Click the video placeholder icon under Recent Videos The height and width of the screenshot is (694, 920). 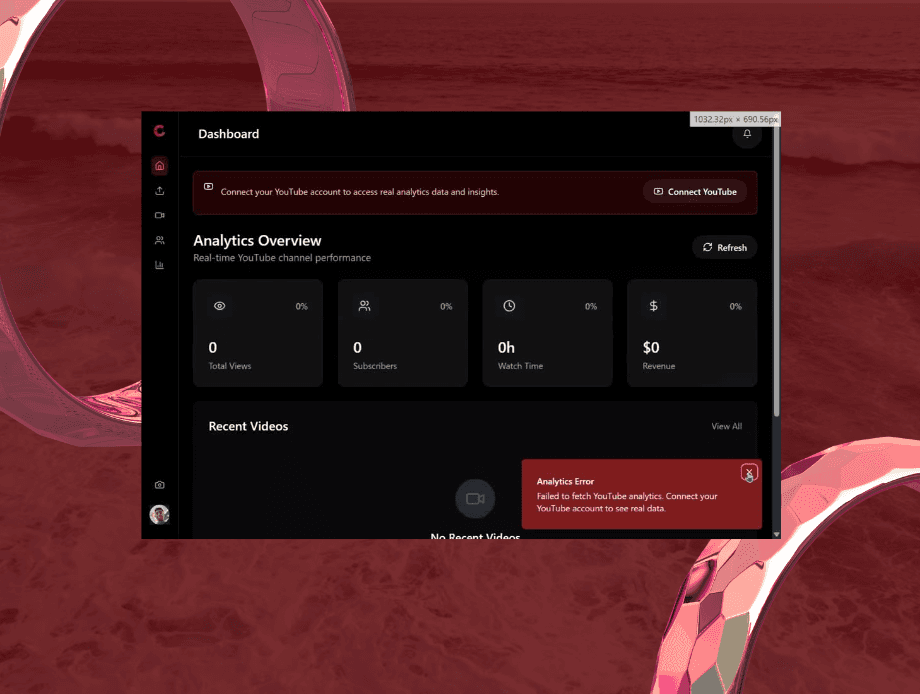[475, 499]
